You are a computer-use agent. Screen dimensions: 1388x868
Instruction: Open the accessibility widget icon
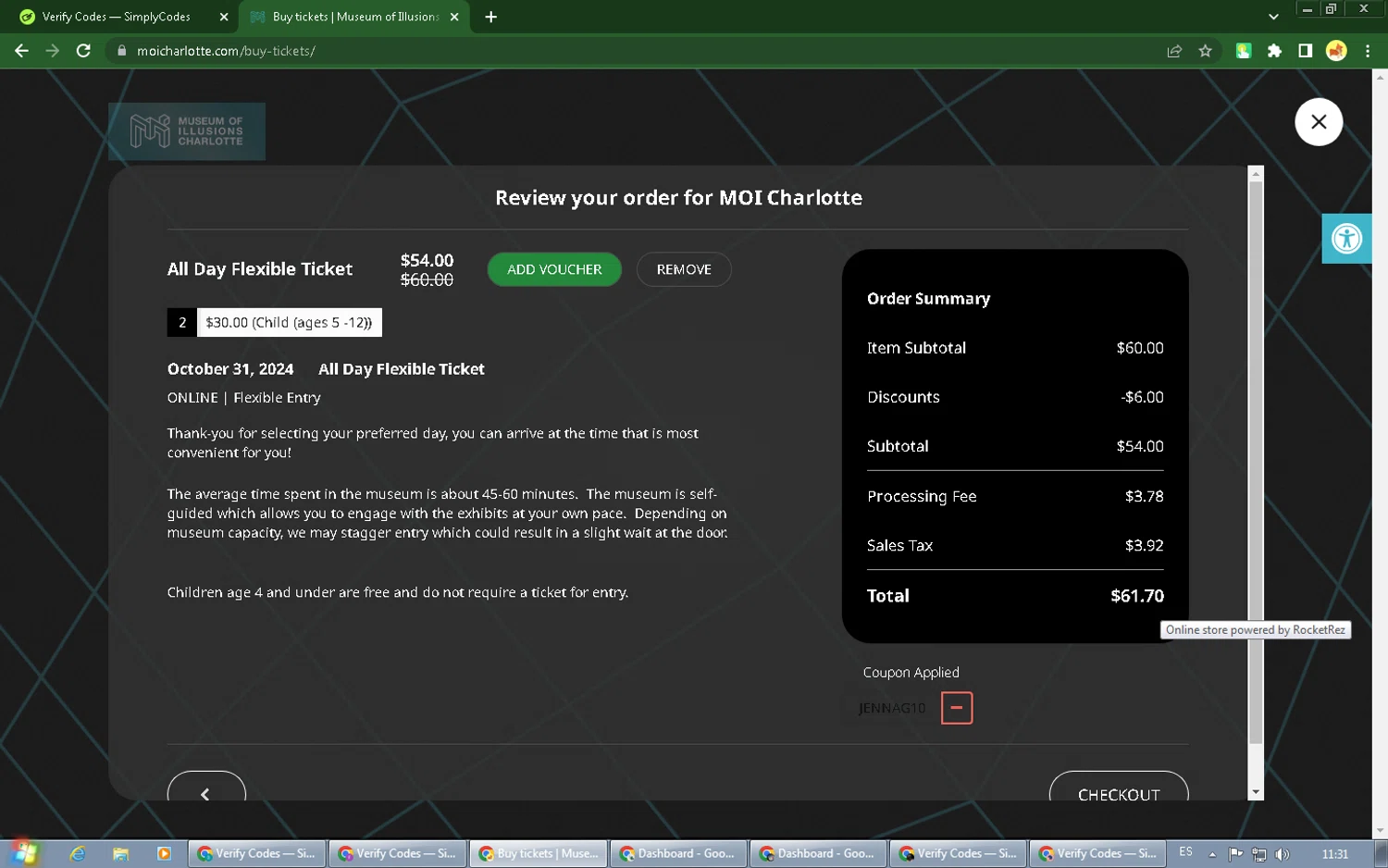tap(1346, 238)
